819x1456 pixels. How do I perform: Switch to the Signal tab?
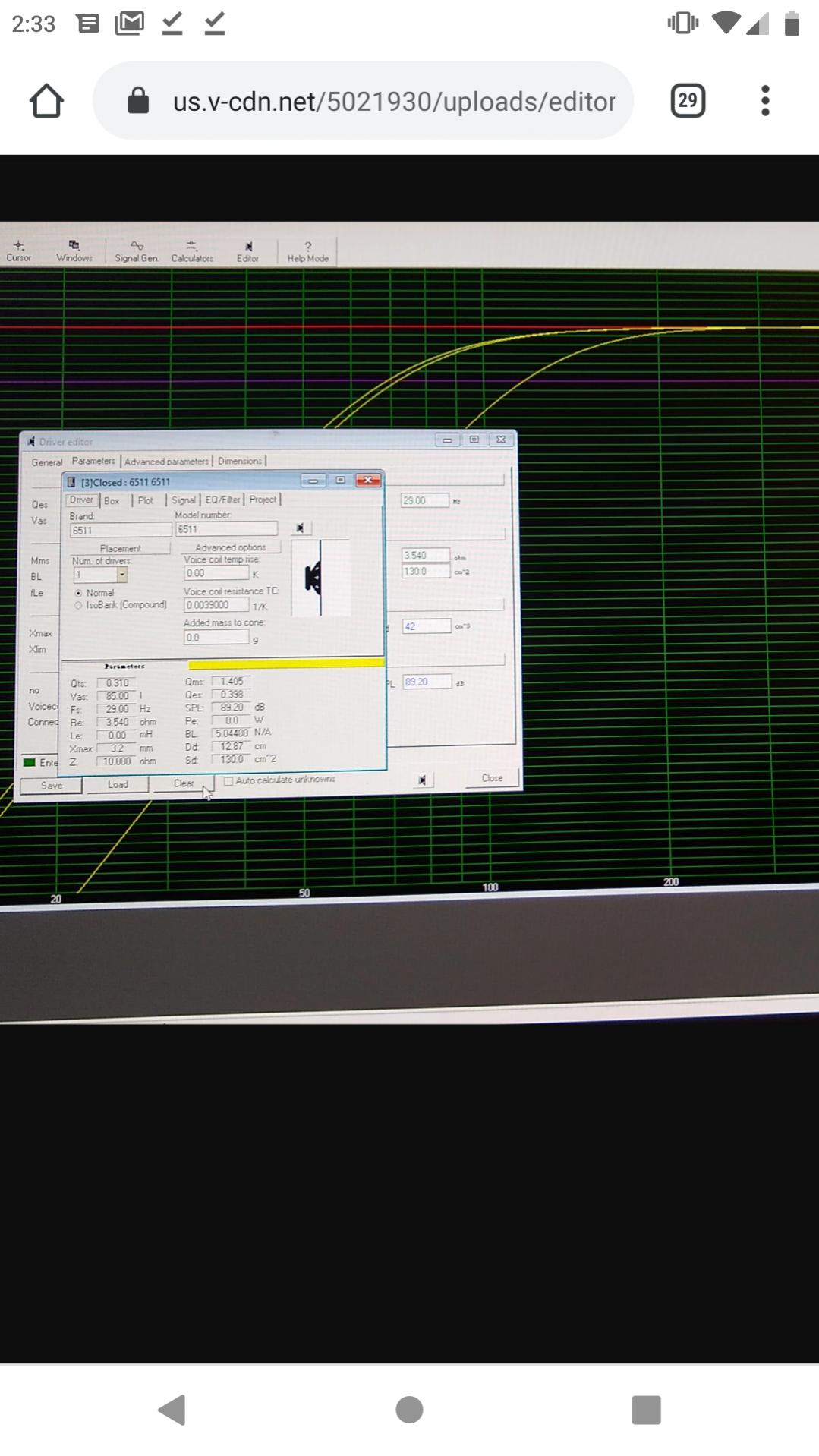click(184, 500)
